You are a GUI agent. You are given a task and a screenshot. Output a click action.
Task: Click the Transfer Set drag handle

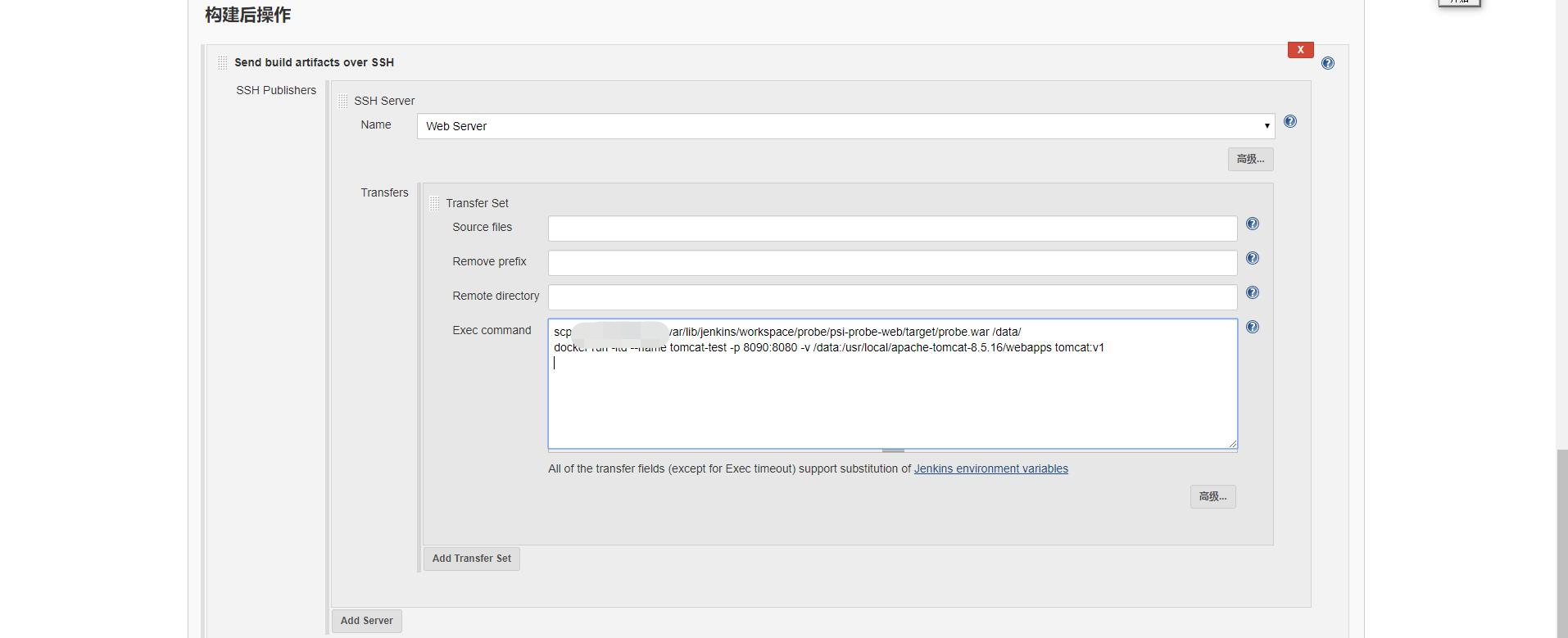pos(435,204)
